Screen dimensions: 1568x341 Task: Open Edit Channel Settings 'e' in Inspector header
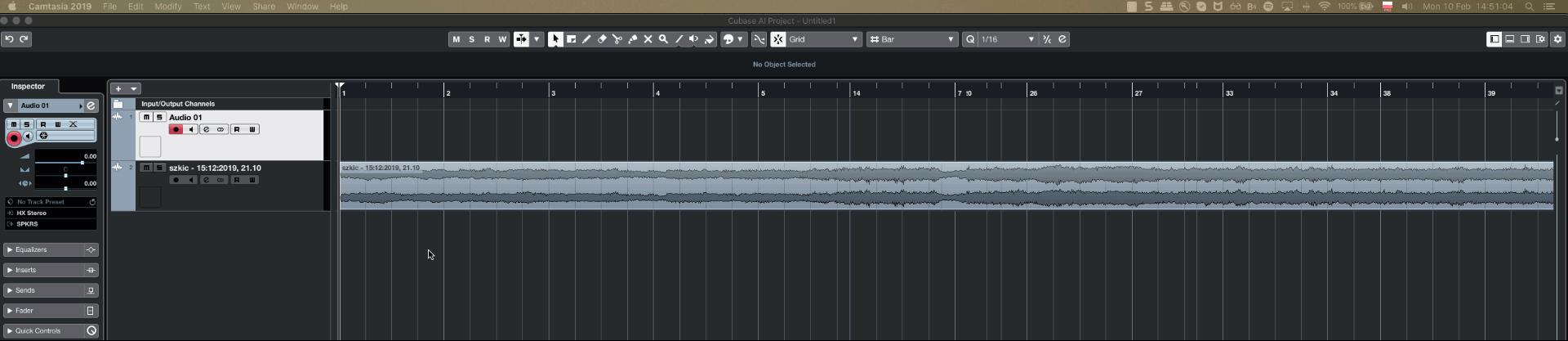pos(91,105)
